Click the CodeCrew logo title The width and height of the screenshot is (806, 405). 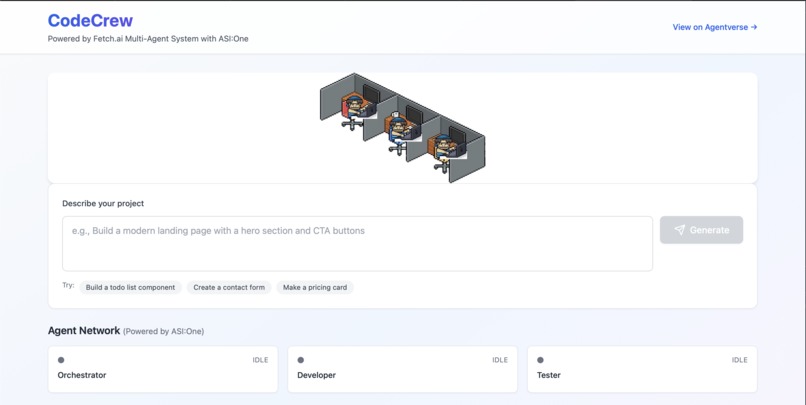point(90,21)
